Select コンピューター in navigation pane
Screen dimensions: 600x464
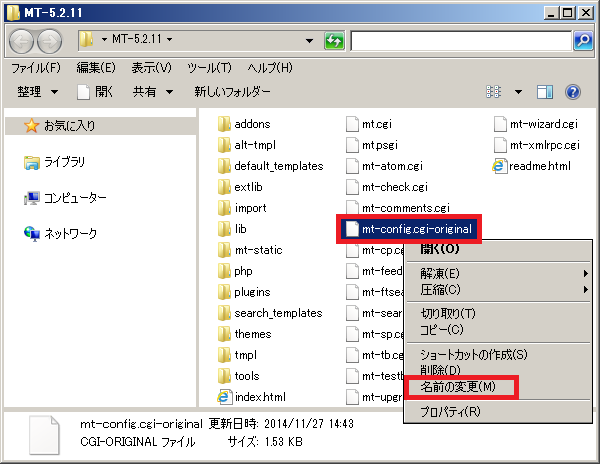[x=65, y=198]
